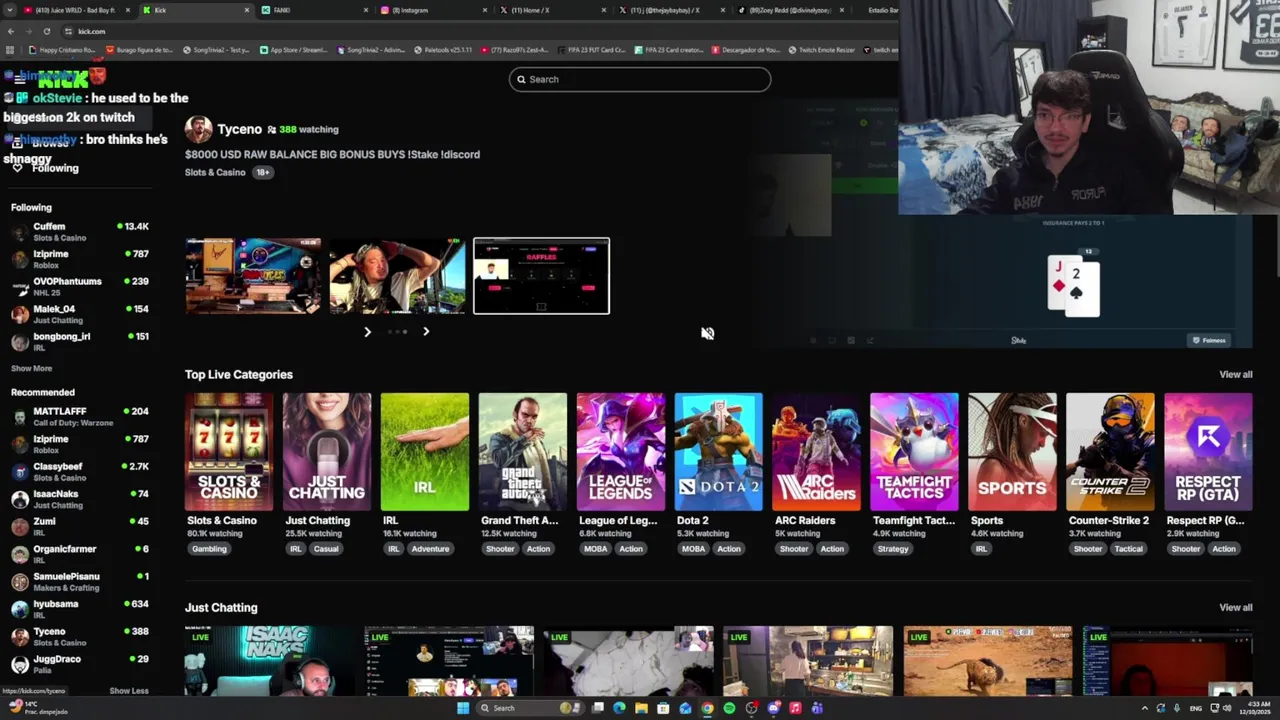Screen dimensions: 1280x720
Task: Open File Explorer from the taskbar
Action: tap(641, 708)
